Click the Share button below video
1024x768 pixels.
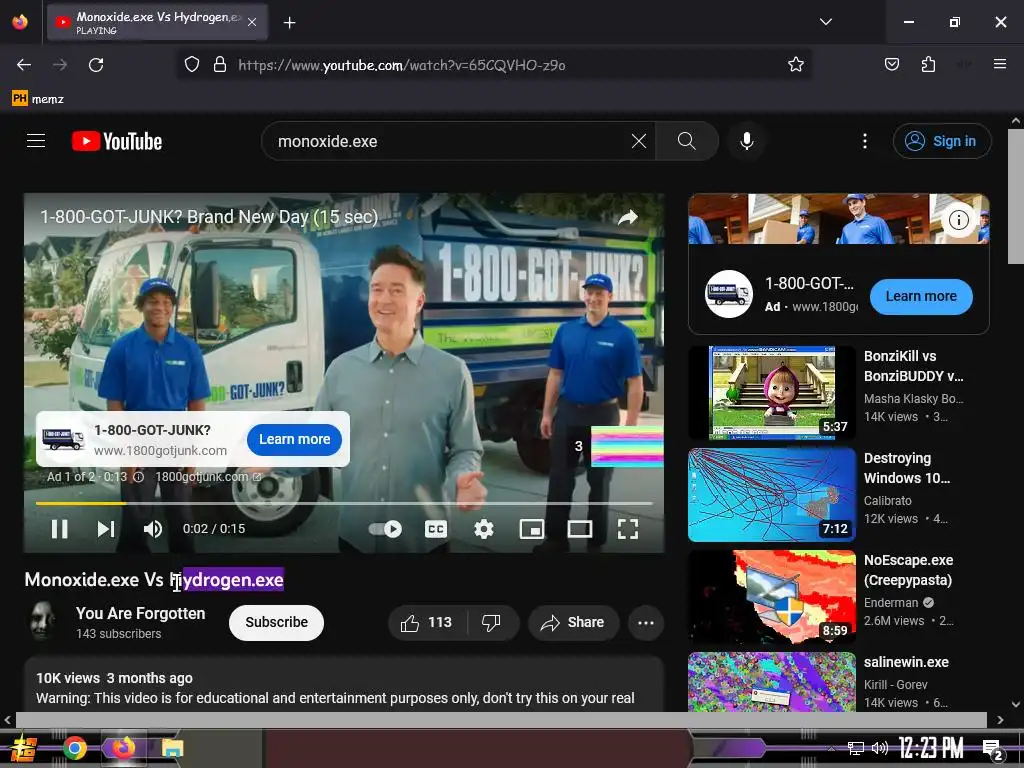point(573,622)
